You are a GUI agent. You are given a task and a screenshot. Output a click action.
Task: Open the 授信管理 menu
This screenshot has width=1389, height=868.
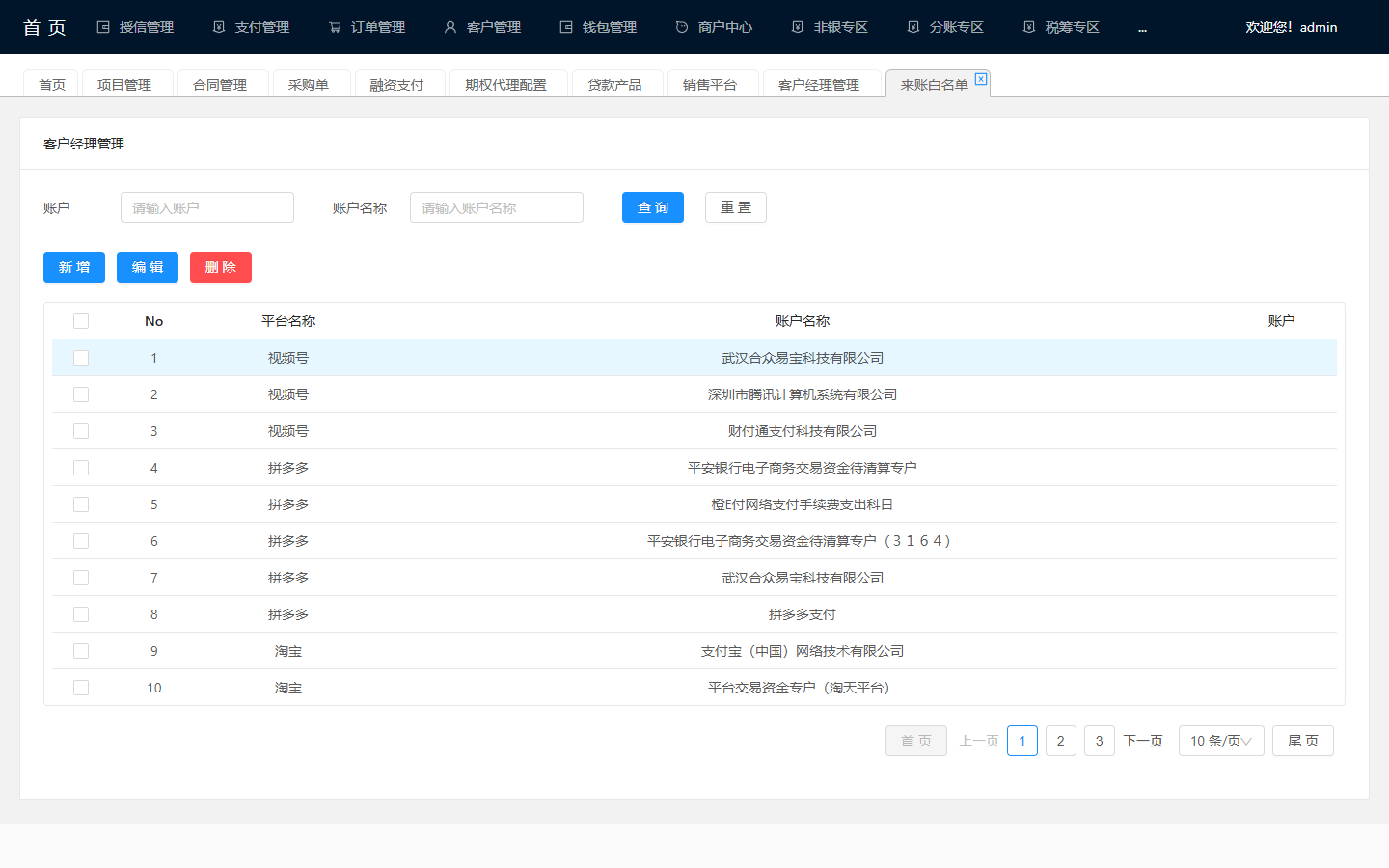tap(136, 27)
